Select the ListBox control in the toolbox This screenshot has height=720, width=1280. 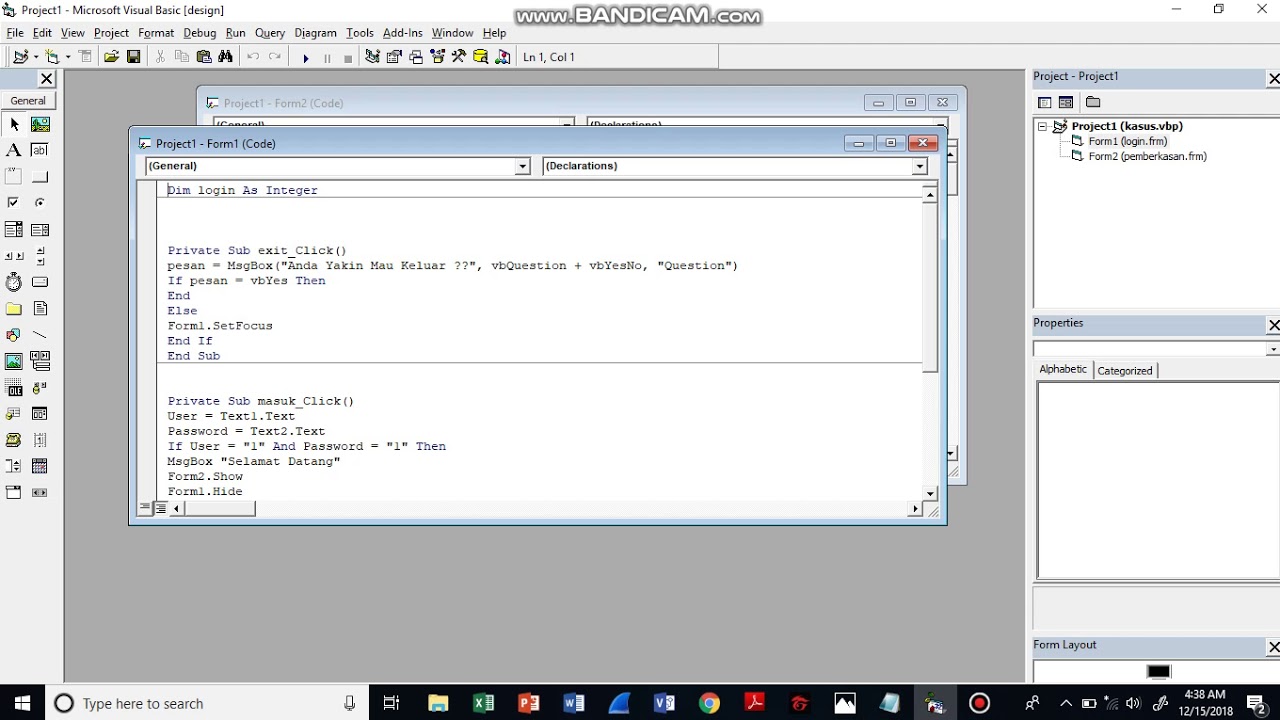pyautogui.click(x=40, y=230)
